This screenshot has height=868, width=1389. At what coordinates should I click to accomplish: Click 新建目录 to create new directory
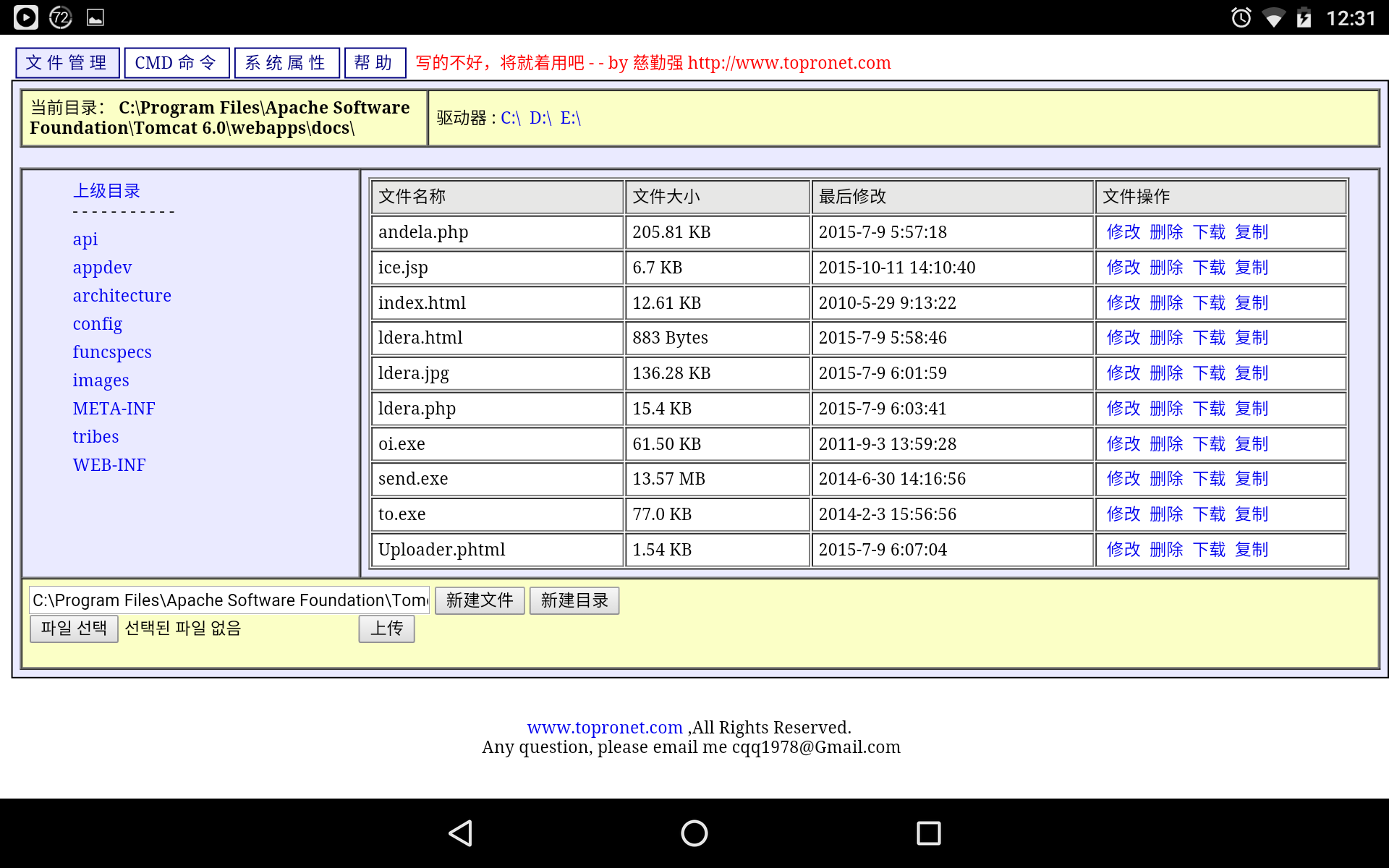573,600
